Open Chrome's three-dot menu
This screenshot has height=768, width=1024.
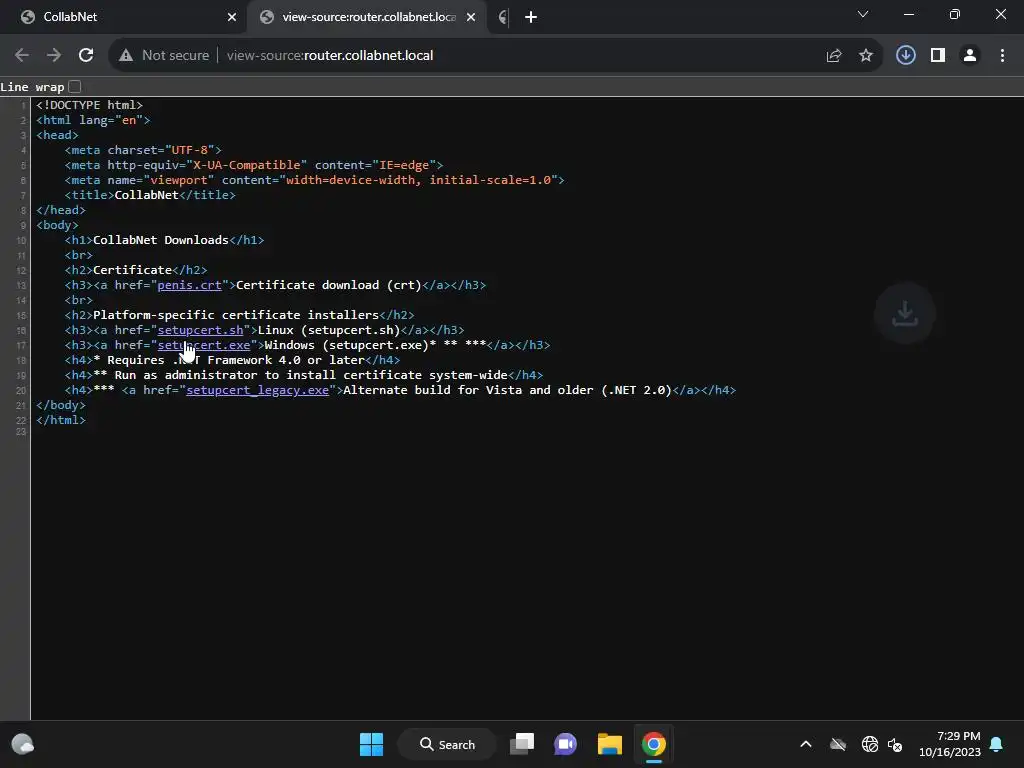(x=1002, y=56)
